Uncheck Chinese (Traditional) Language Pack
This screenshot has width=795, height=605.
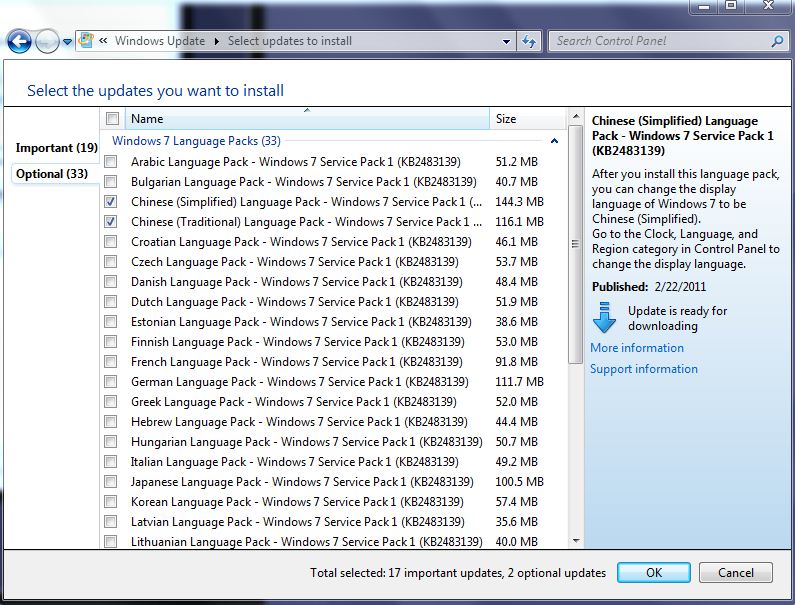(111, 222)
